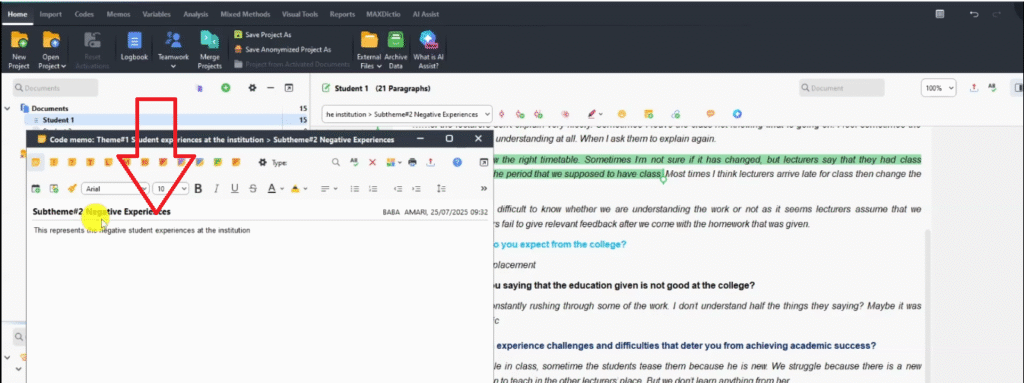The image size is (1024, 383).
Task: Click the format painter brush icon
Action: (72, 189)
